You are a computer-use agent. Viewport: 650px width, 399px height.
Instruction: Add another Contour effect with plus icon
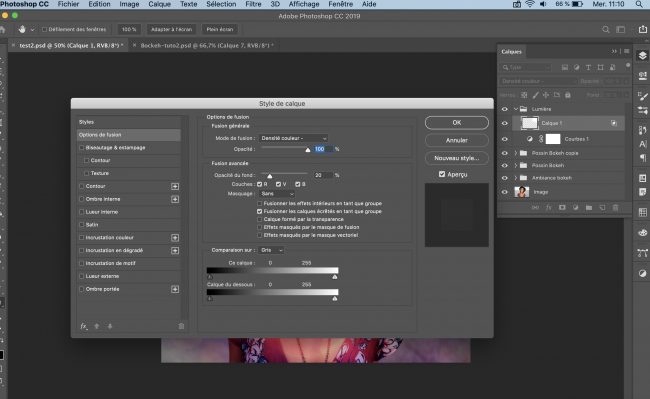(175, 186)
